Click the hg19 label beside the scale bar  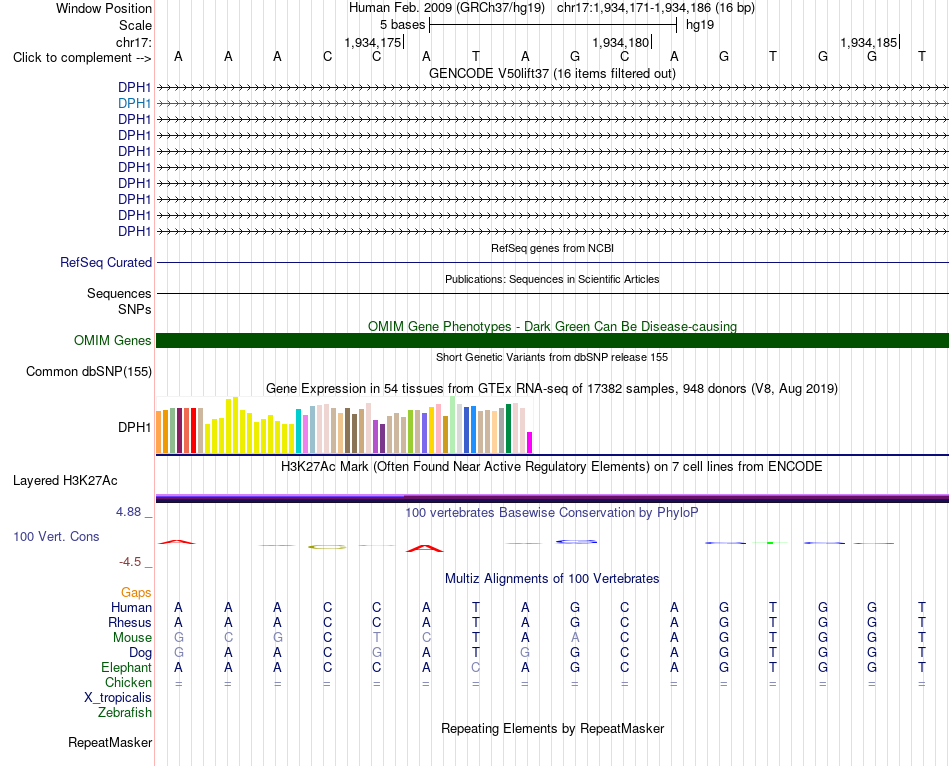coord(700,25)
